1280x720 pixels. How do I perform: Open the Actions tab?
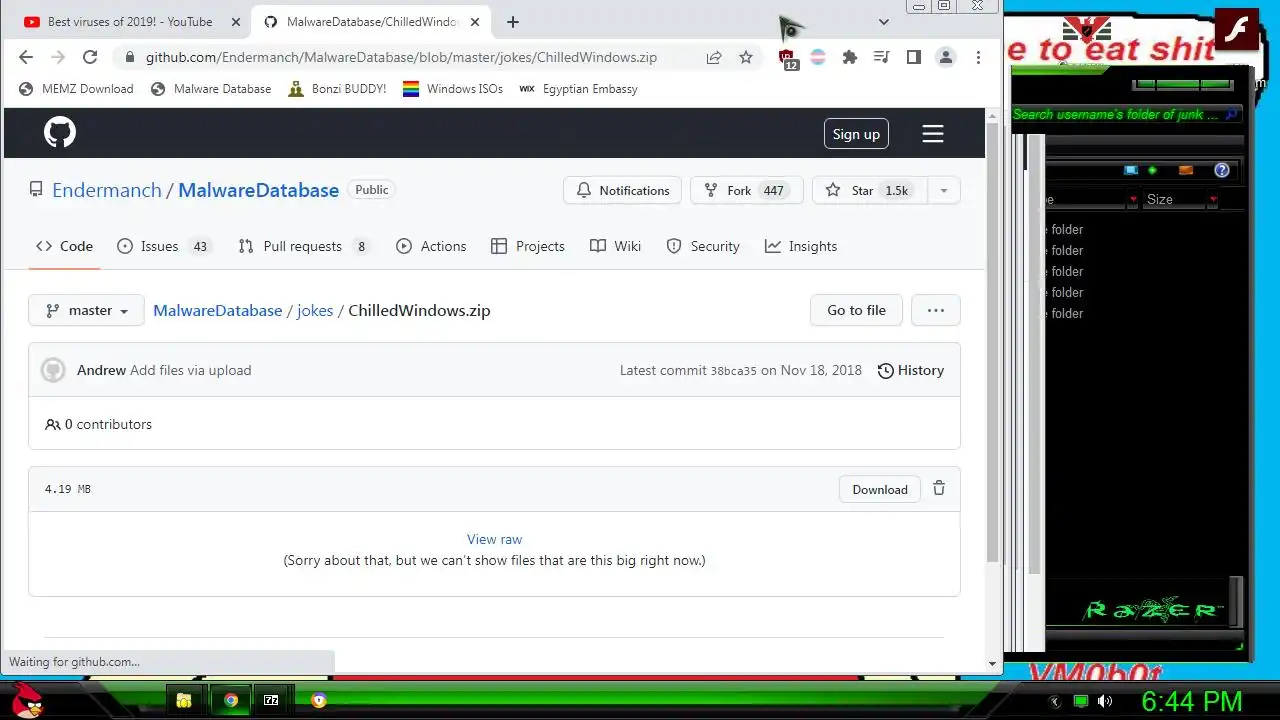(431, 246)
